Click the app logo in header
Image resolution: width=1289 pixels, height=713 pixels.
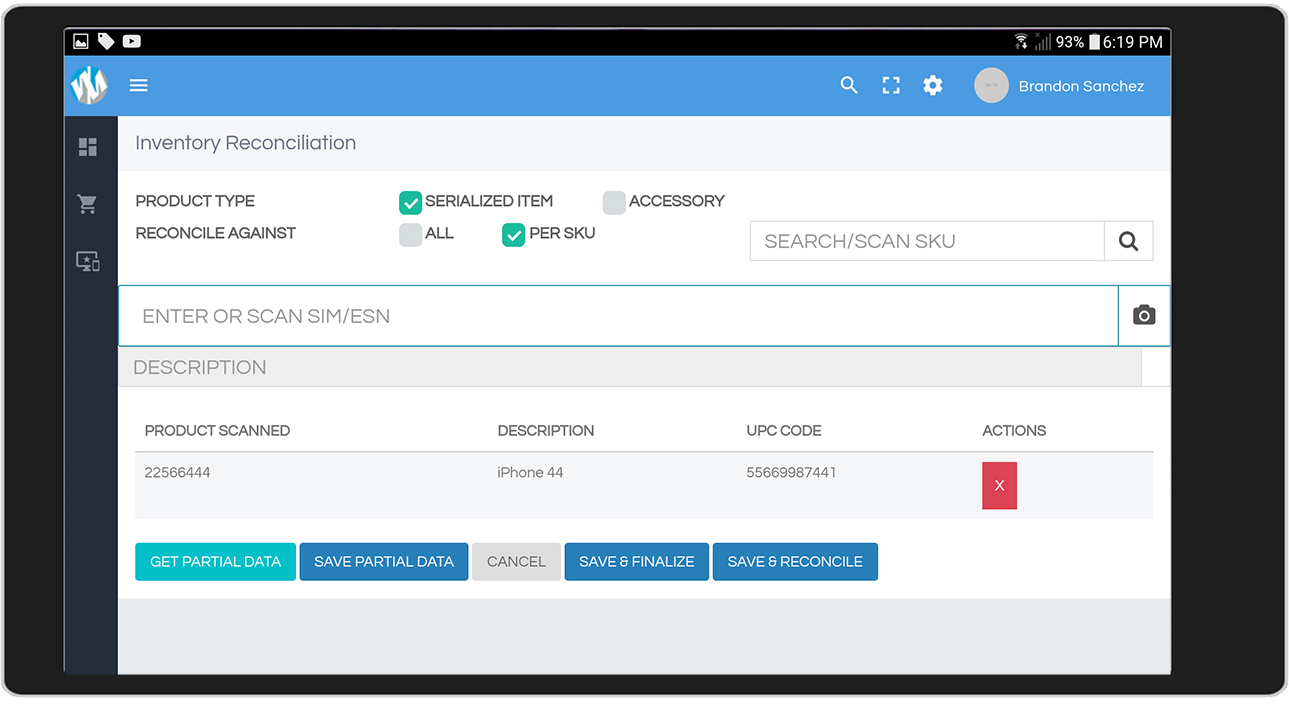point(89,86)
